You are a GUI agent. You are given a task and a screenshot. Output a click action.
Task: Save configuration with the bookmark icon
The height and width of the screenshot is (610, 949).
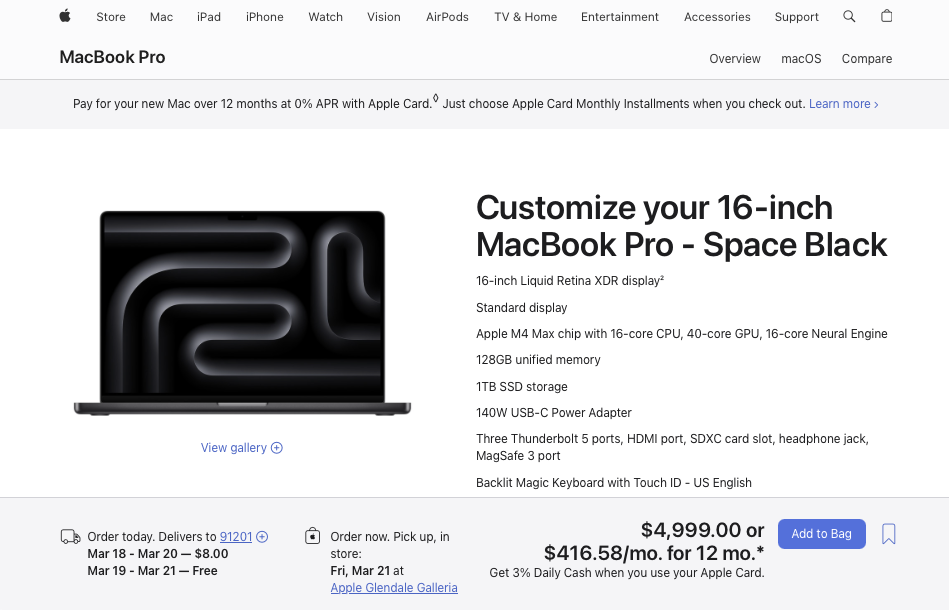pos(889,534)
